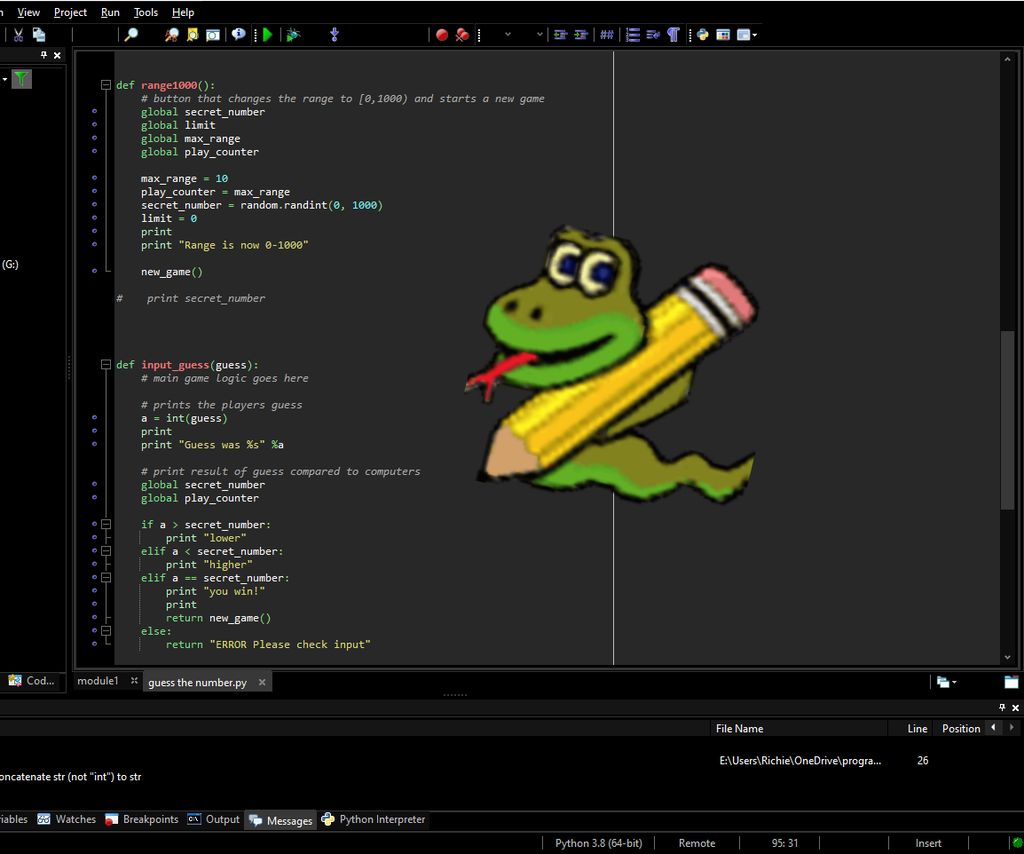Toggle special characters display with the pilcrow icon
The height and width of the screenshot is (854, 1024).
(674, 35)
